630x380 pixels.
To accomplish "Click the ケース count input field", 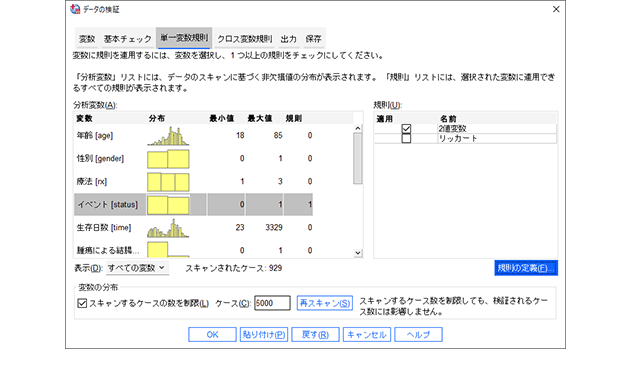I will click(x=272, y=303).
